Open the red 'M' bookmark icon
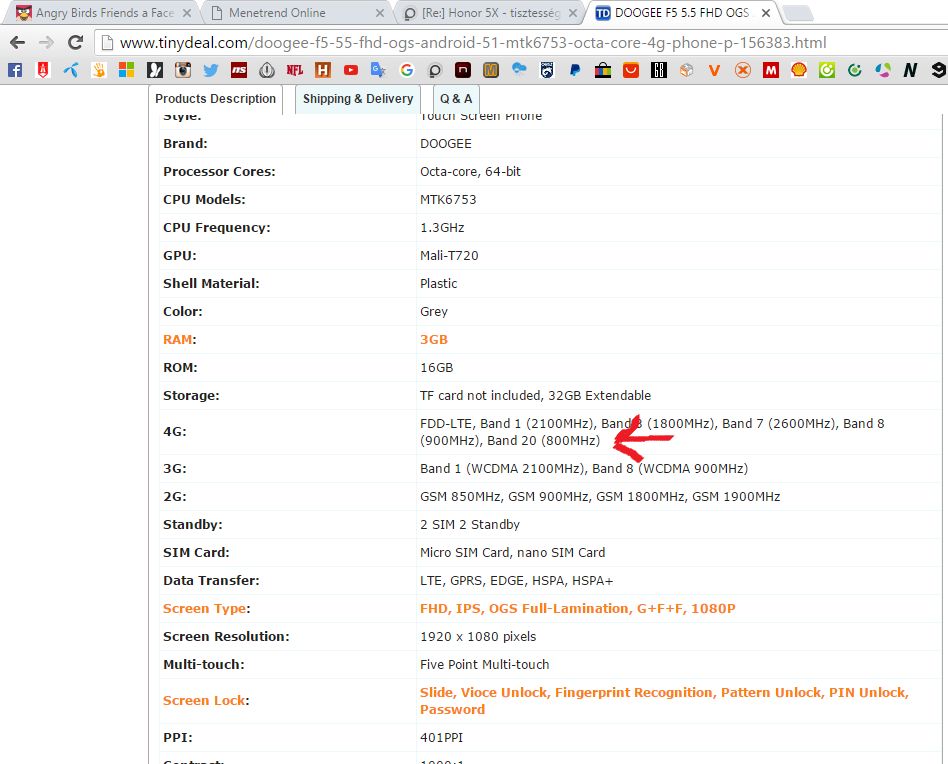Image resolution: width=948 pixels, height=764 pixels. coord(771,70)
